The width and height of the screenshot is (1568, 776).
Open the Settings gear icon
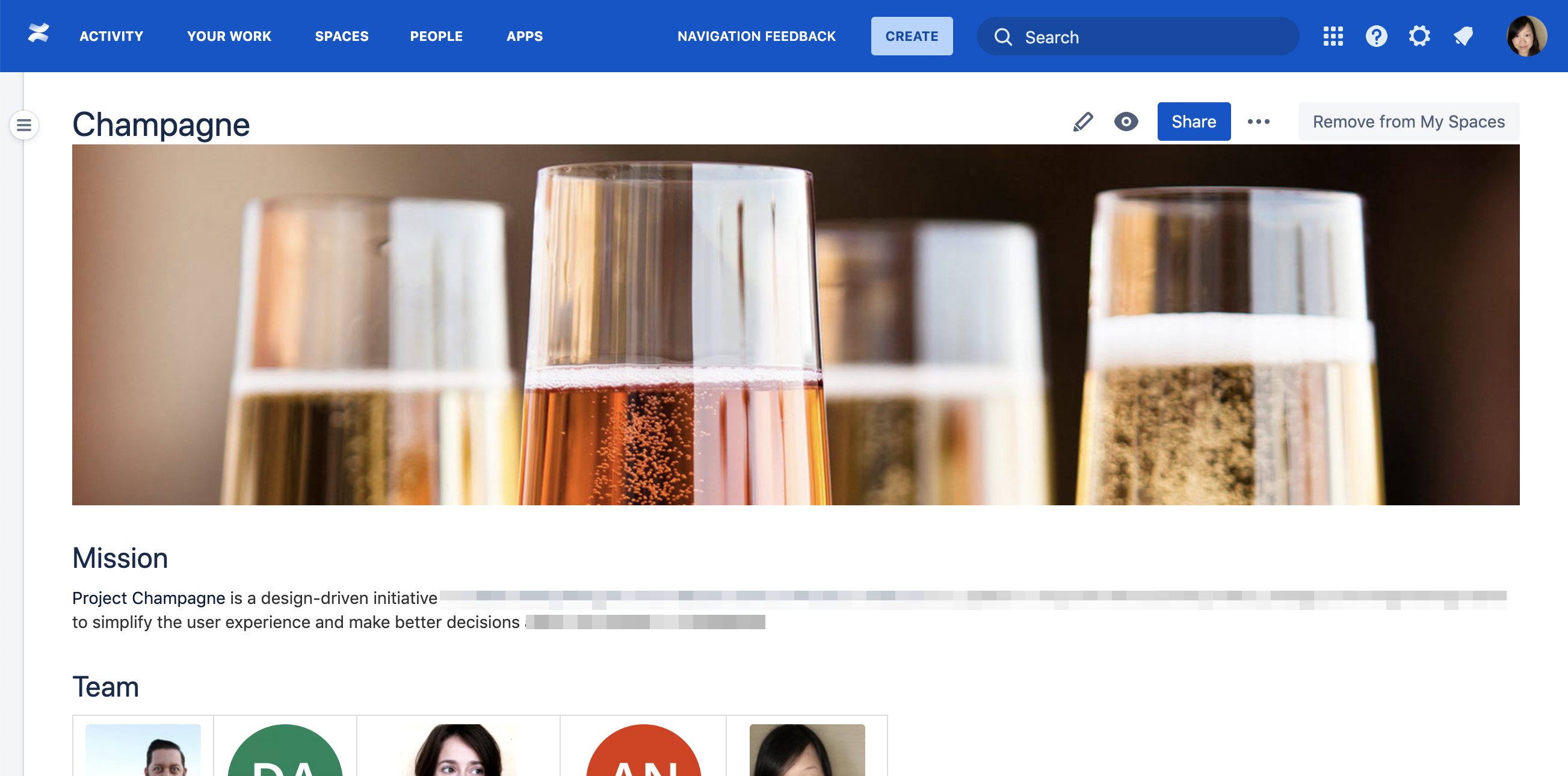[x=1419, y=36]
